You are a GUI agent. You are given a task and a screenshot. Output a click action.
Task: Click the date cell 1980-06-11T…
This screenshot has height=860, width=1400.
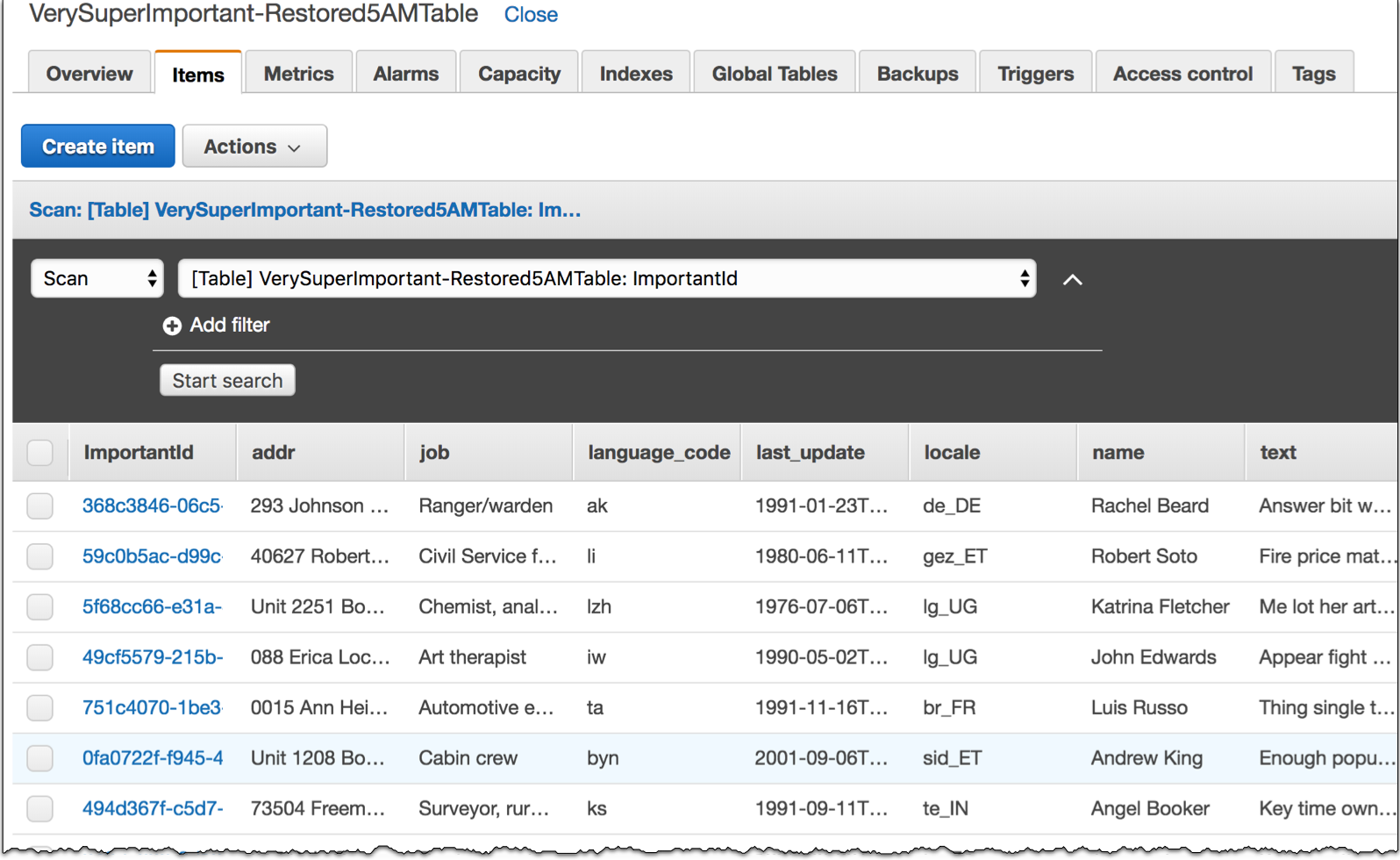coord(822,556)
